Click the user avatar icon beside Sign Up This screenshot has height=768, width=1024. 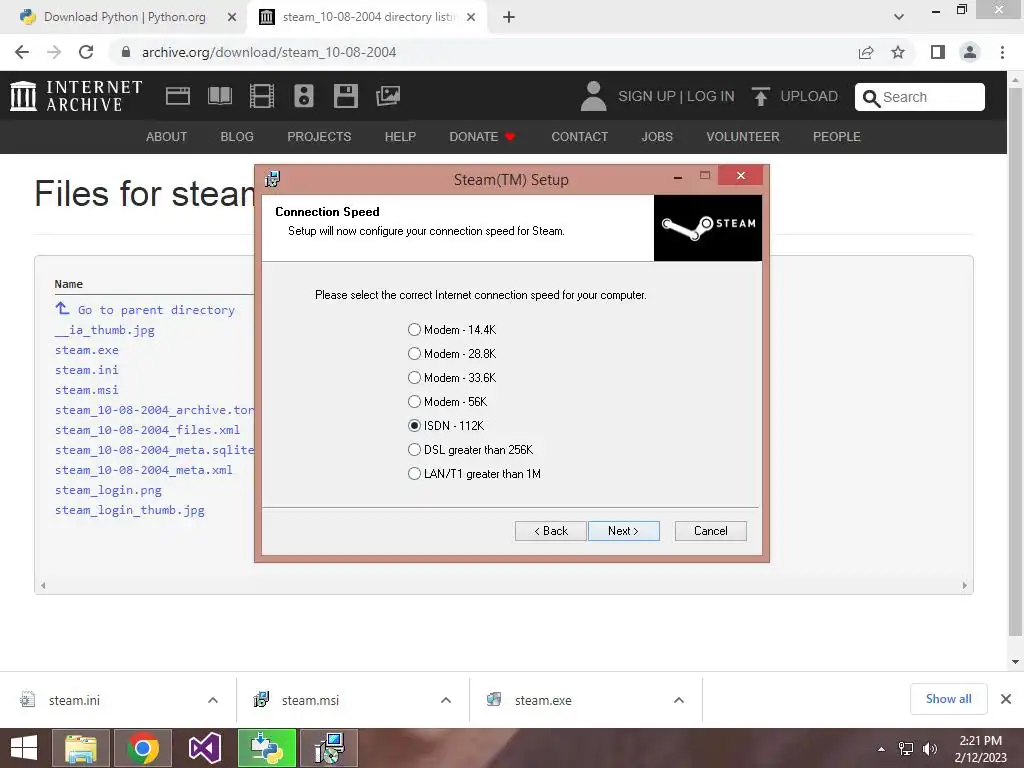pos(593,96)
